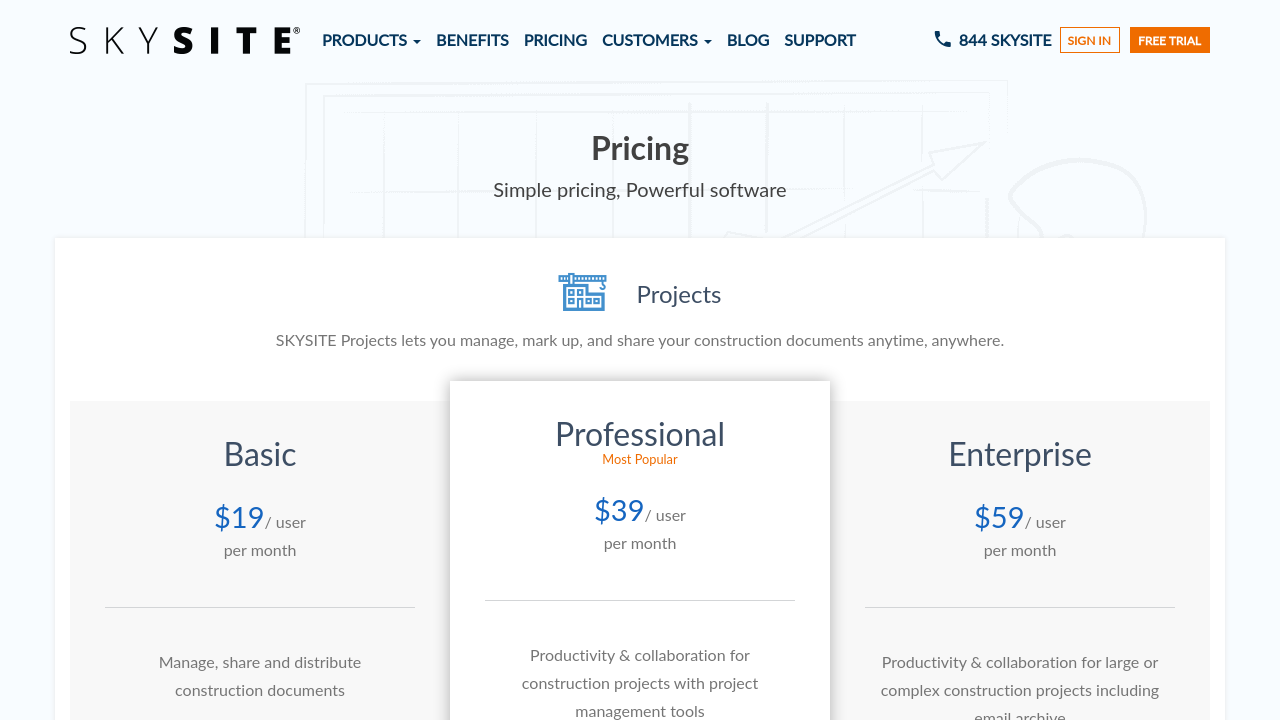
Task: Click the $59 price
Action: (999, 517)
